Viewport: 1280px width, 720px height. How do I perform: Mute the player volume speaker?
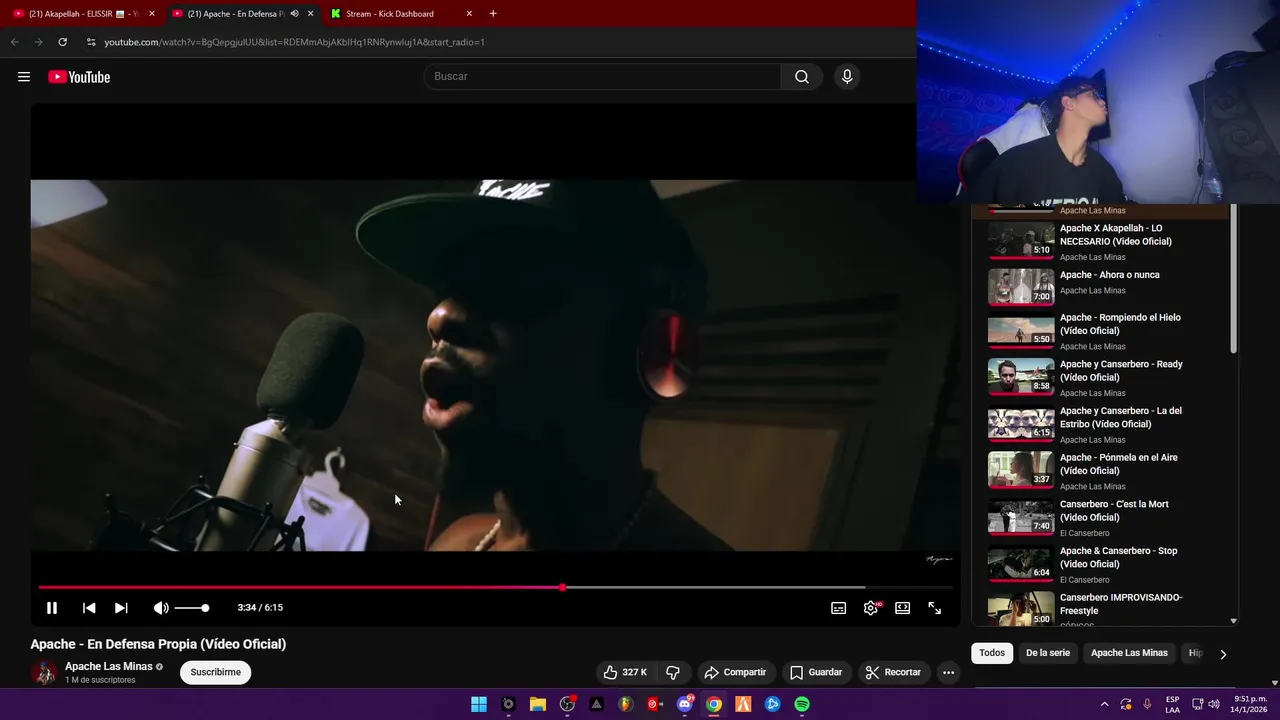(x=161, y=608)
